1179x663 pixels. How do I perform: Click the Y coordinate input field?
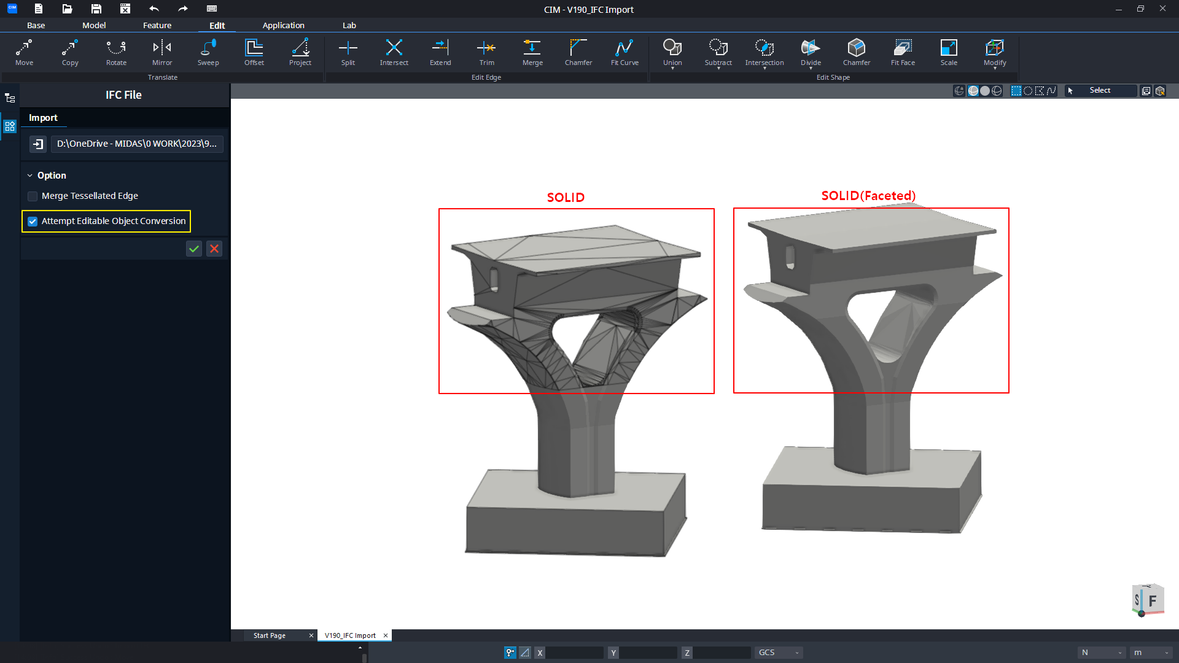coord(647,652)
